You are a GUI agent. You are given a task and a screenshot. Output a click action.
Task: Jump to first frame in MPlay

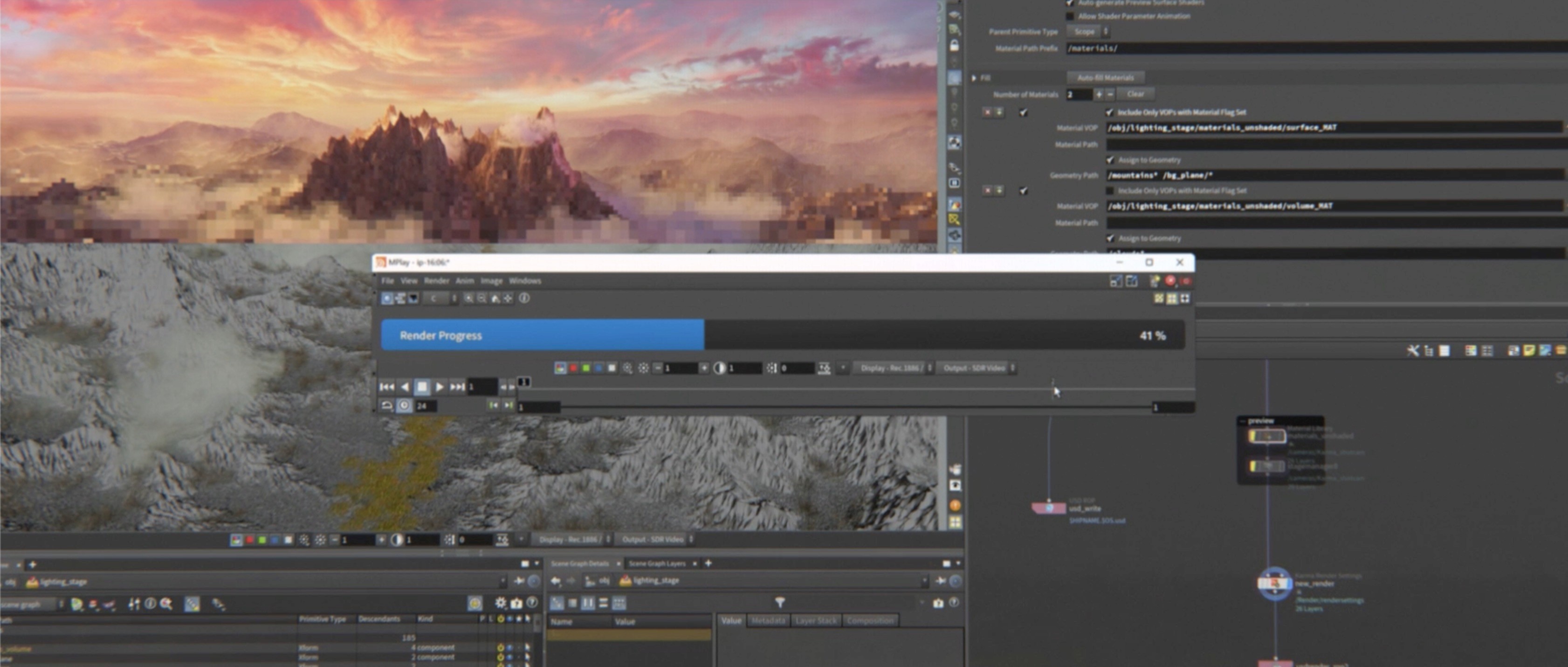386,387
